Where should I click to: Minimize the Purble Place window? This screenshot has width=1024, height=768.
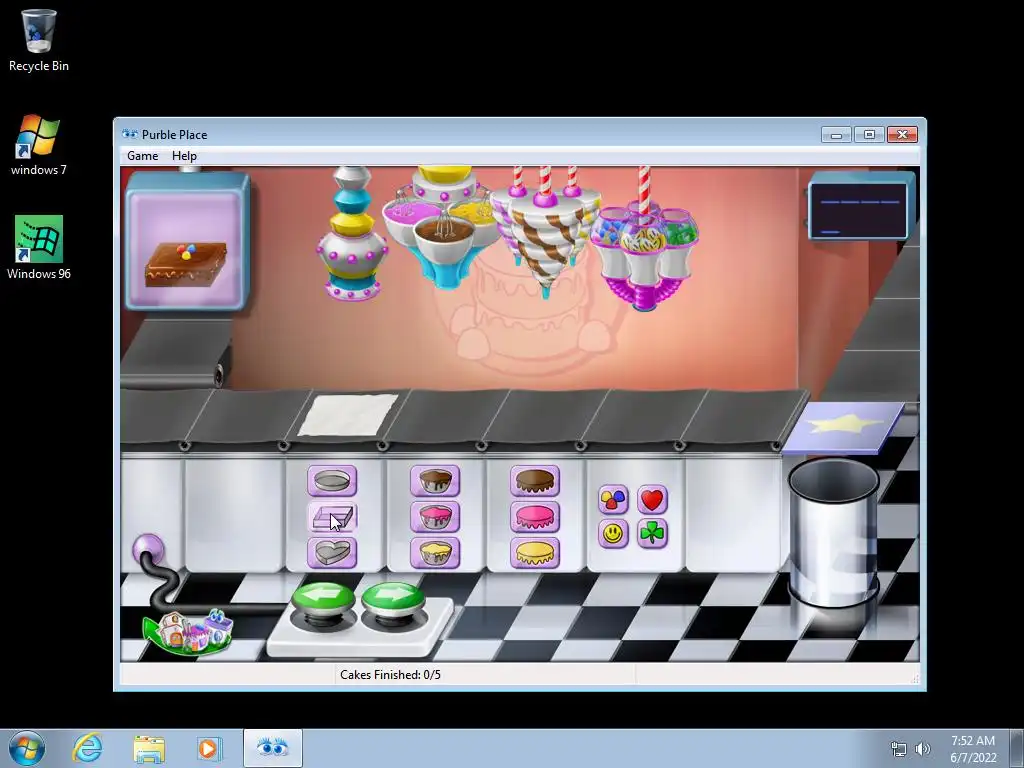[x=837, y=135]
